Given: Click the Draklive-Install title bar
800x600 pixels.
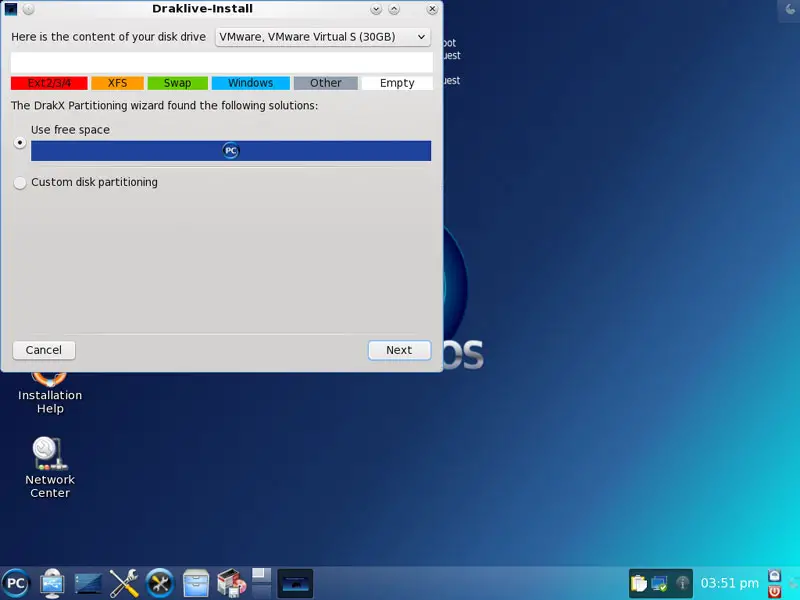Looking at the screenshot, I should [x=202, y=9].
